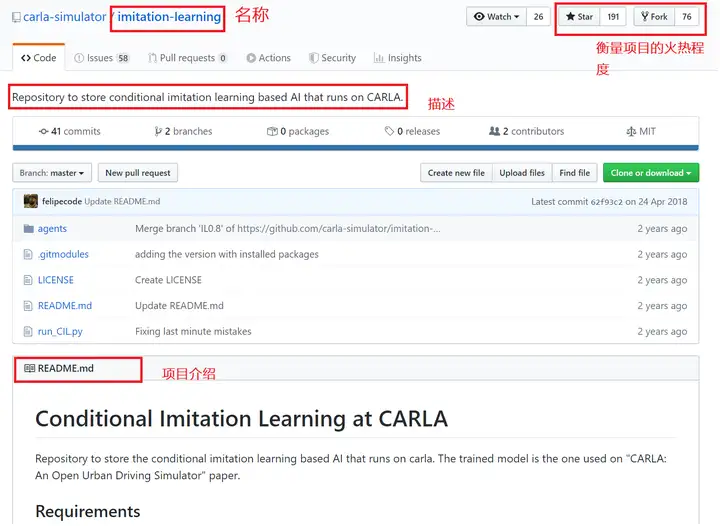The height and width of the screenshot is (526, 720).
Task: Click the repository book icon beside carla-simulator
Action: click(x=16, y=17)
